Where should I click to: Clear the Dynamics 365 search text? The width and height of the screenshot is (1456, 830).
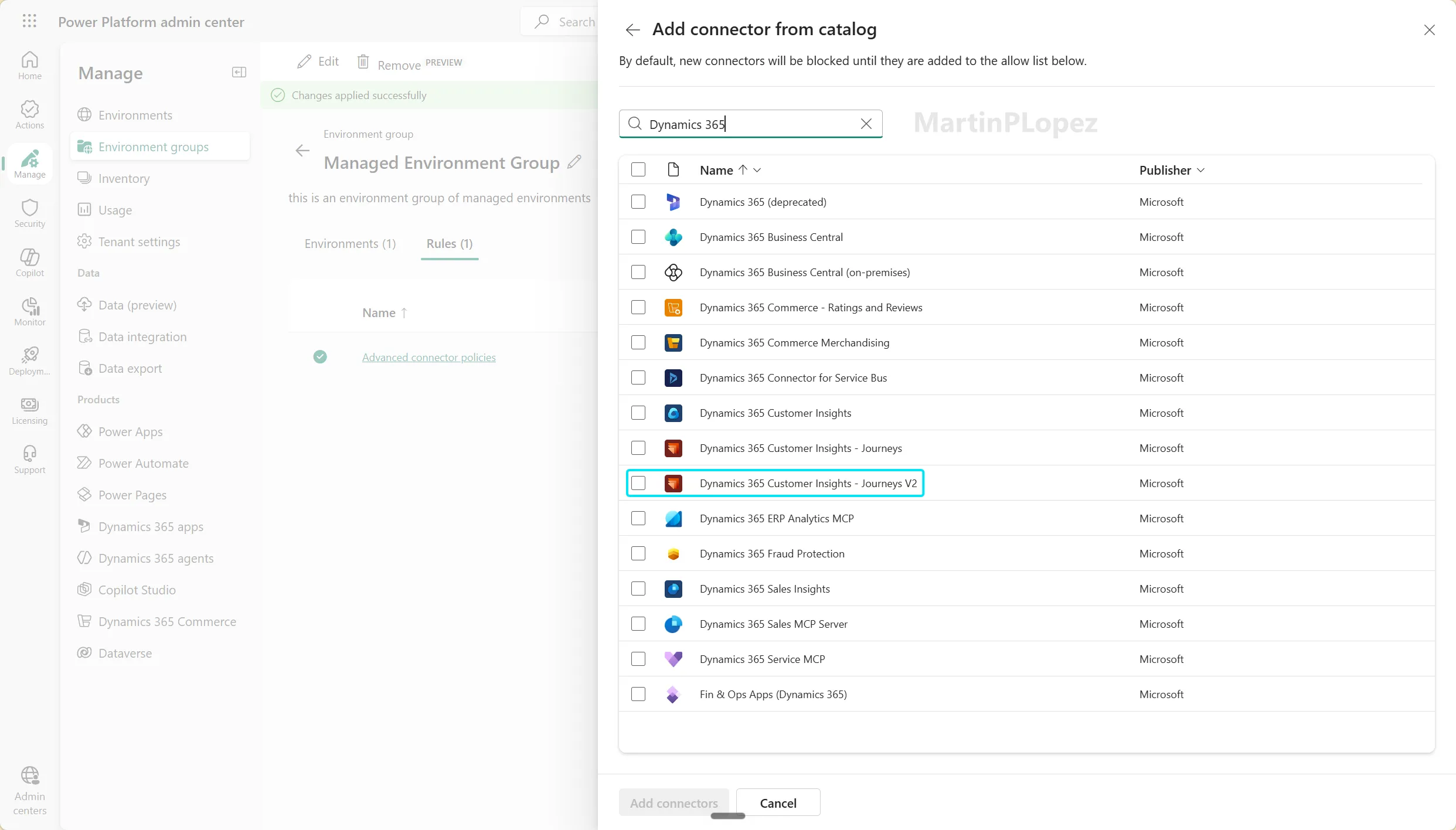866,124
